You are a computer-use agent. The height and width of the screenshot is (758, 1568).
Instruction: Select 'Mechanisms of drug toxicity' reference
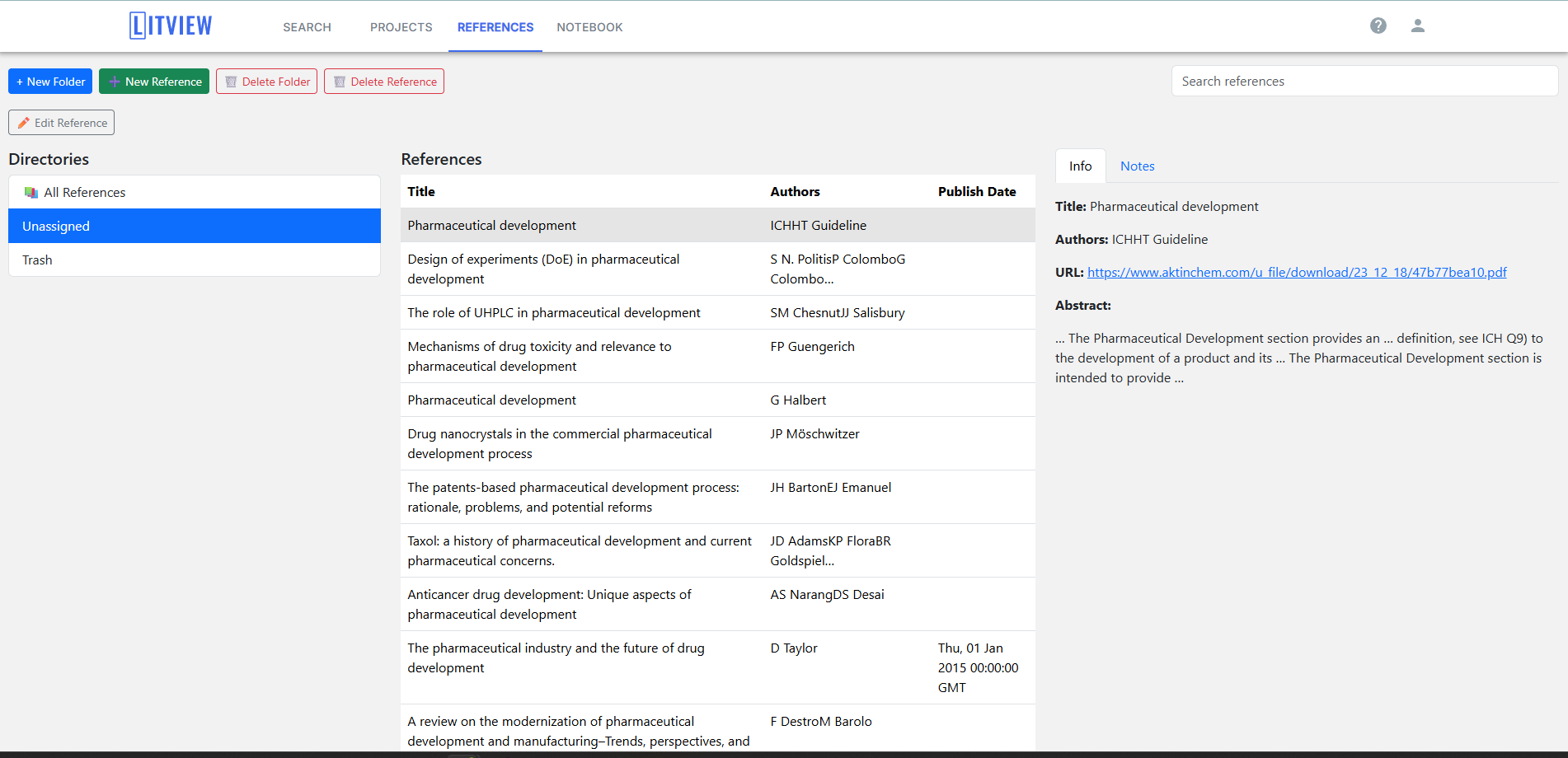click(x=718, y=356)
